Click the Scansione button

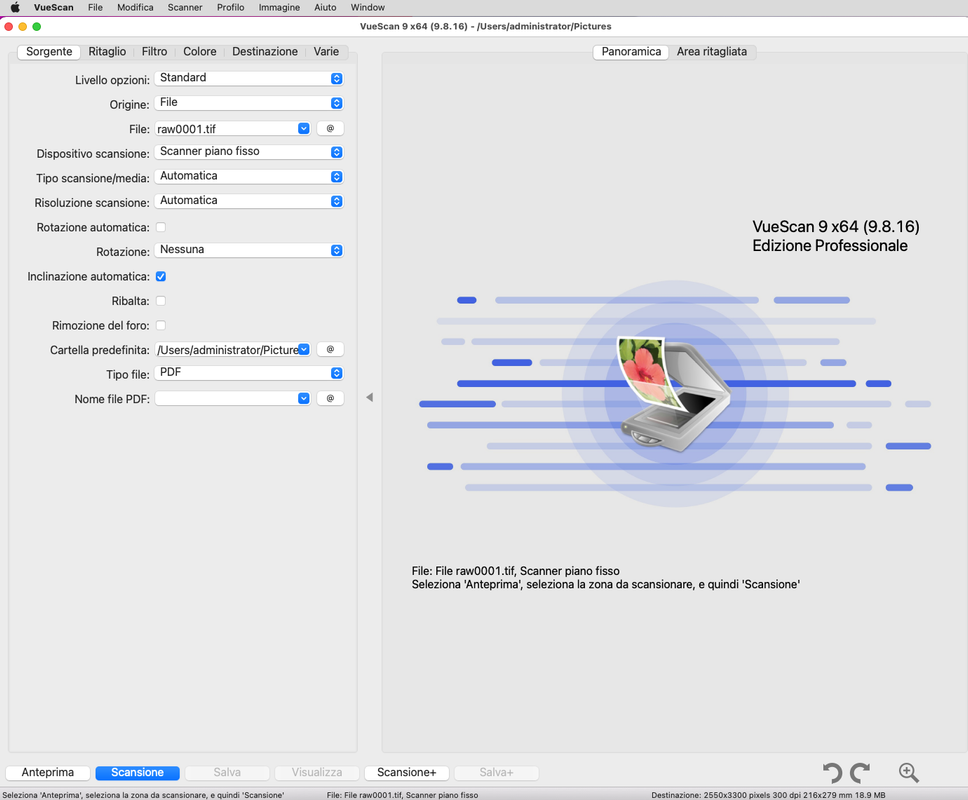coord(137,772)
